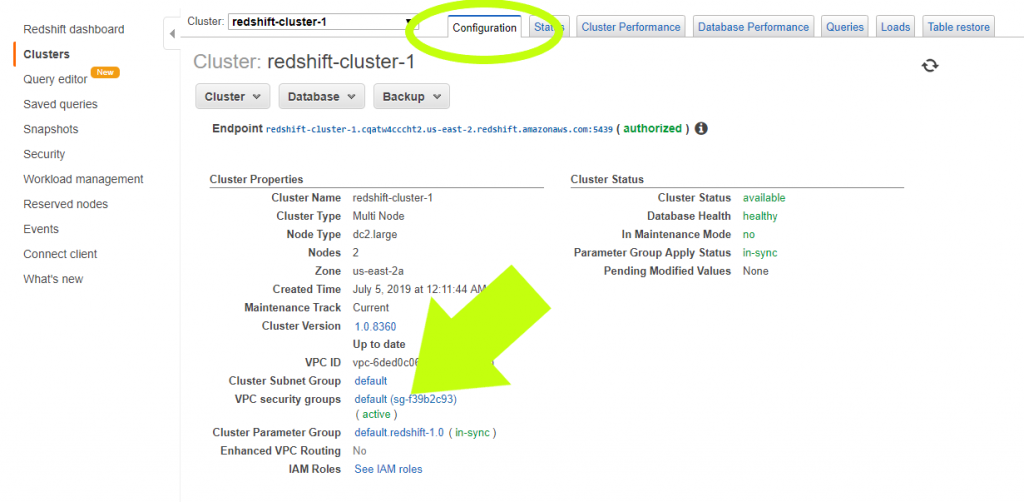Open the default Cluster Subnet Group link
This screenshot has width=1024, height=502.
tap(370, 381)
